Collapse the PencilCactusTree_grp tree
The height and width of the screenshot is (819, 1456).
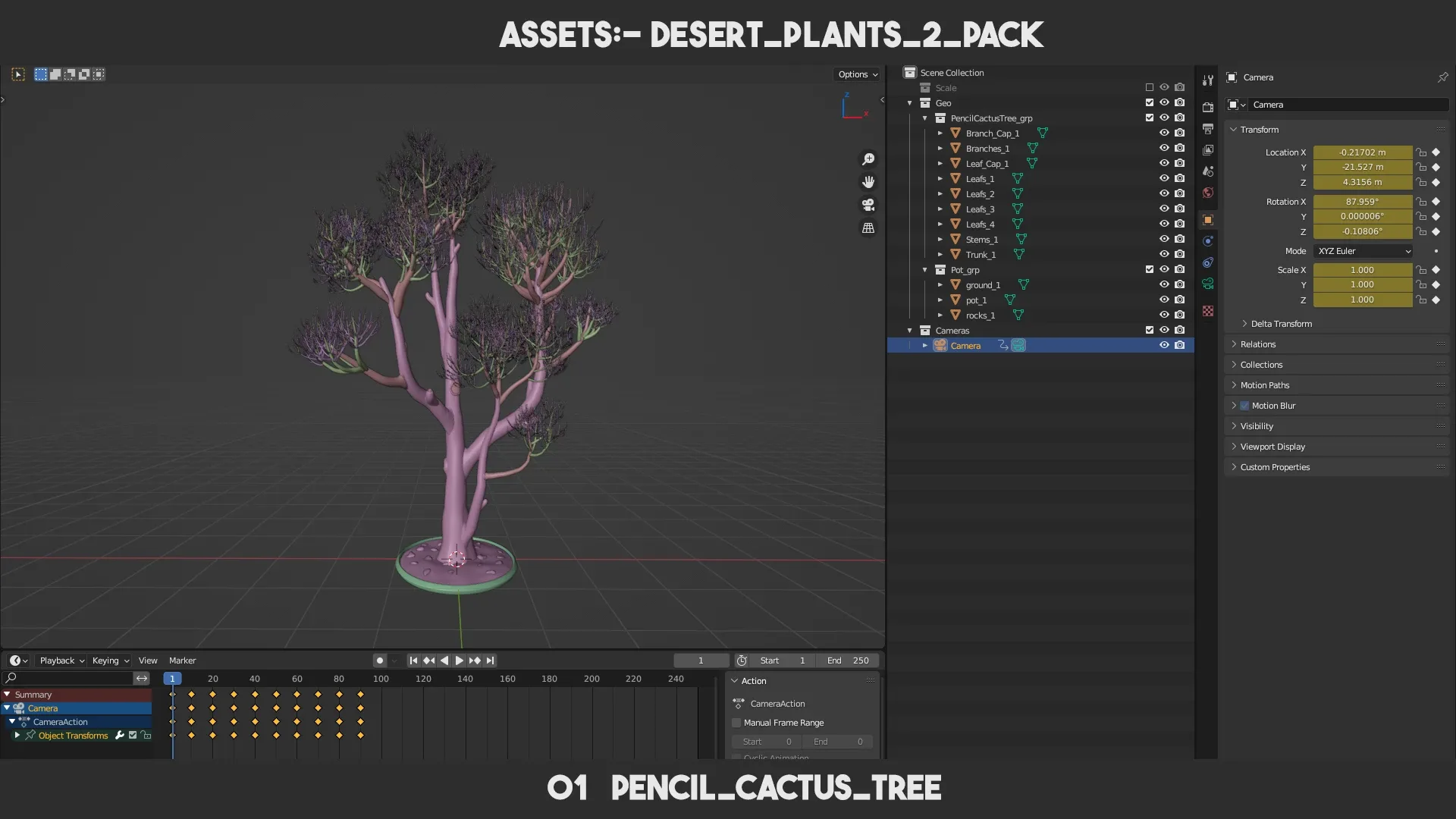(925, 118)
